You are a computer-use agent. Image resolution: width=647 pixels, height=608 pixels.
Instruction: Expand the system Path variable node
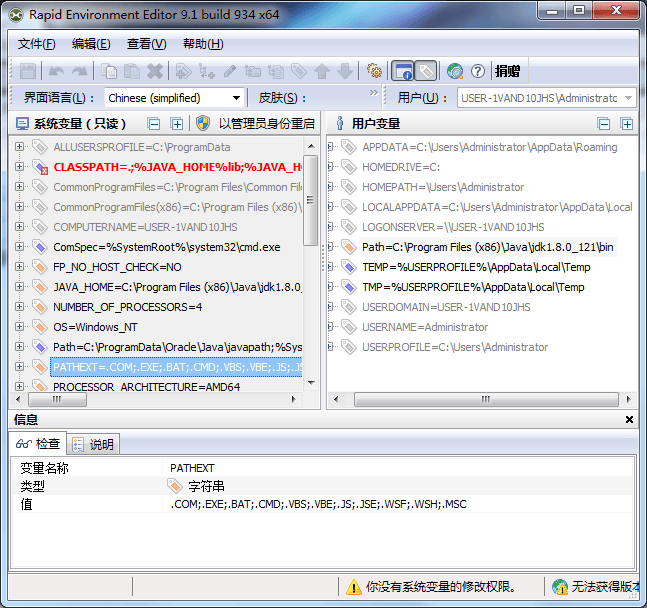tap(19, 347)
